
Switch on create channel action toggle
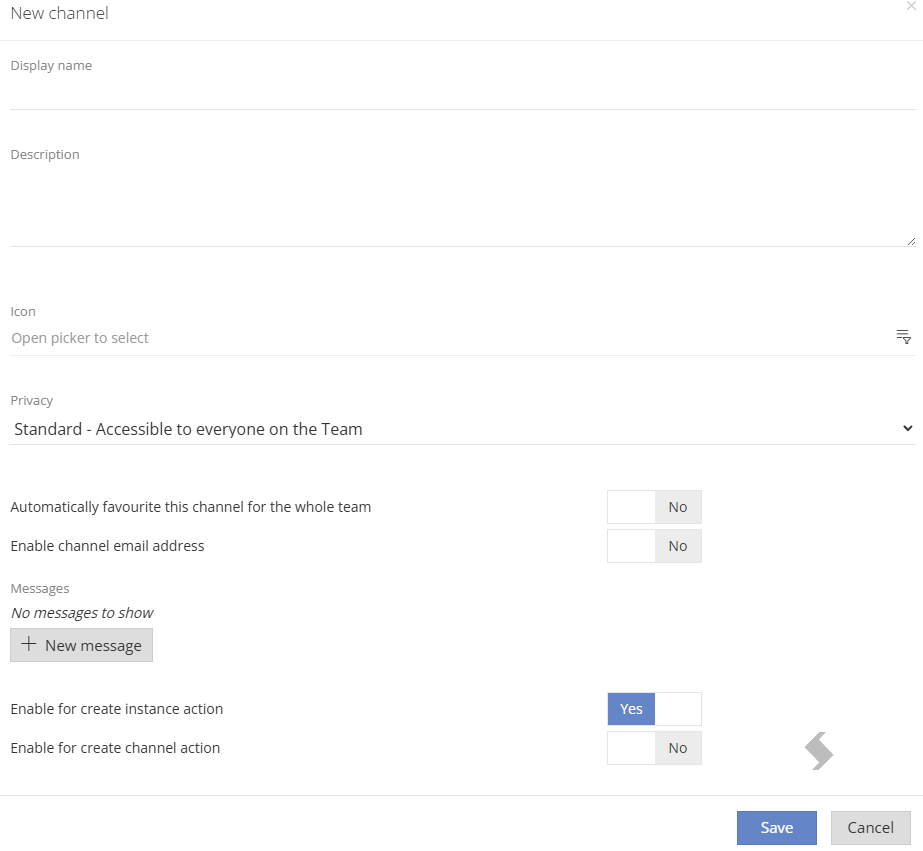(654, 748)
